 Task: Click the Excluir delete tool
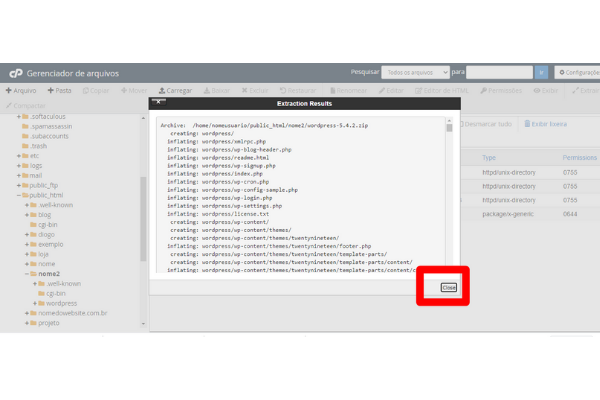(x=255, y=91)
